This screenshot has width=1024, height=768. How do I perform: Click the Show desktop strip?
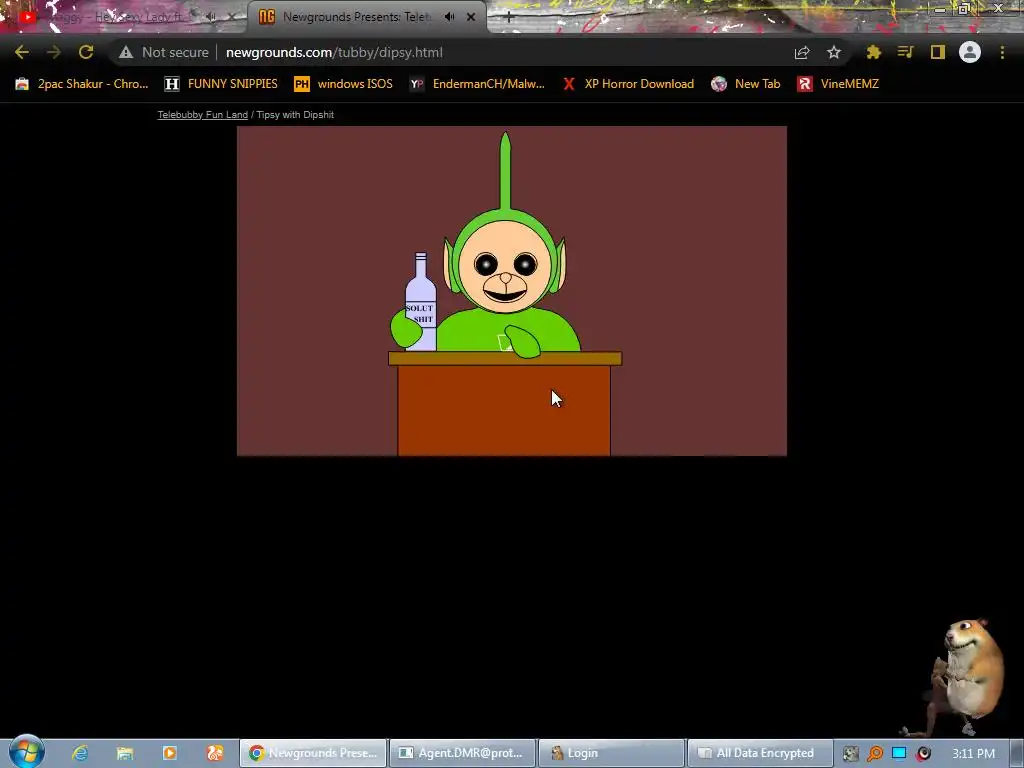click(x=1017, y=754)
